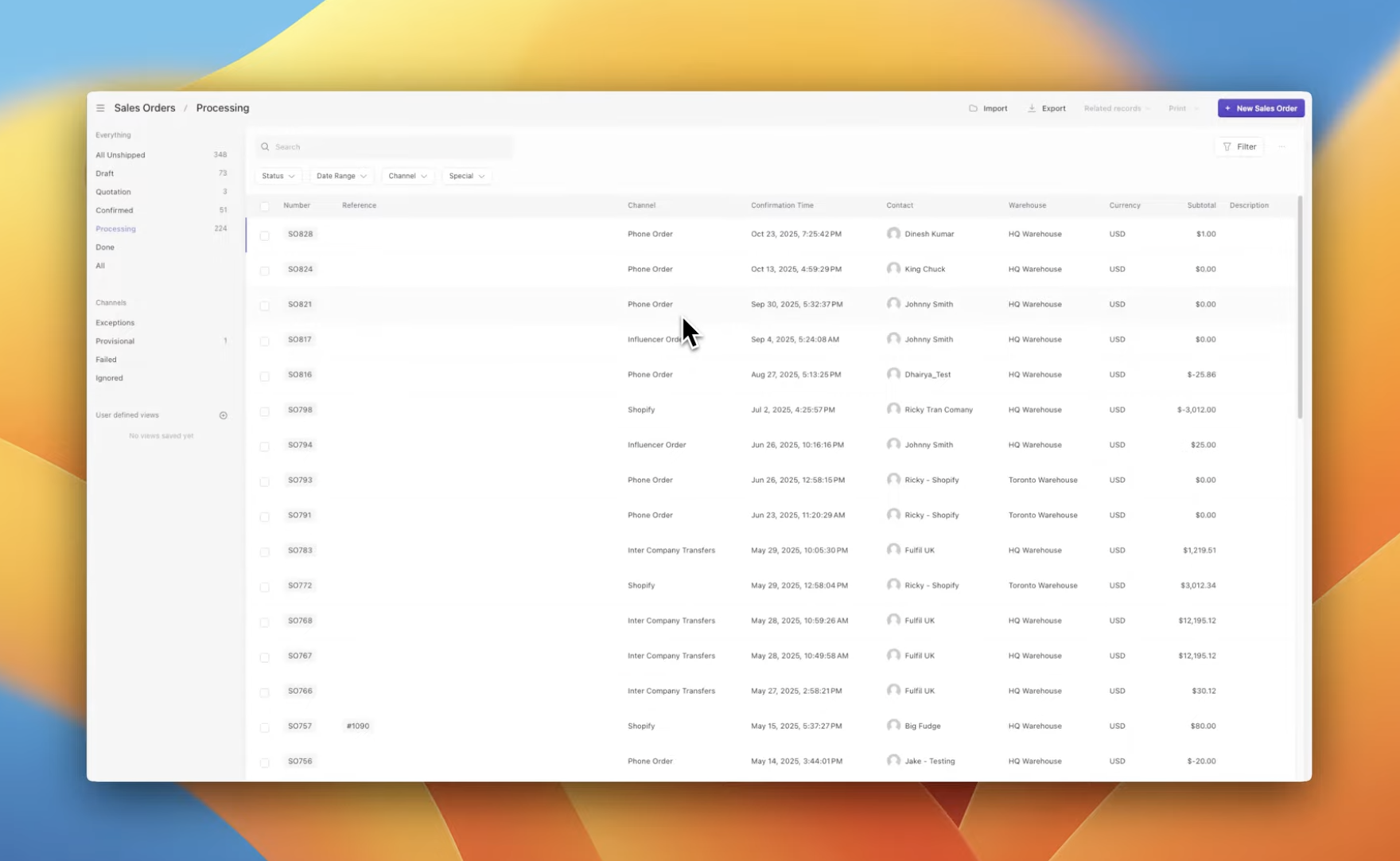Select the checkbox for order SO824
The width and height of the screenshot is (1400, 861).
pyautogui.click(x=265, y=270)
